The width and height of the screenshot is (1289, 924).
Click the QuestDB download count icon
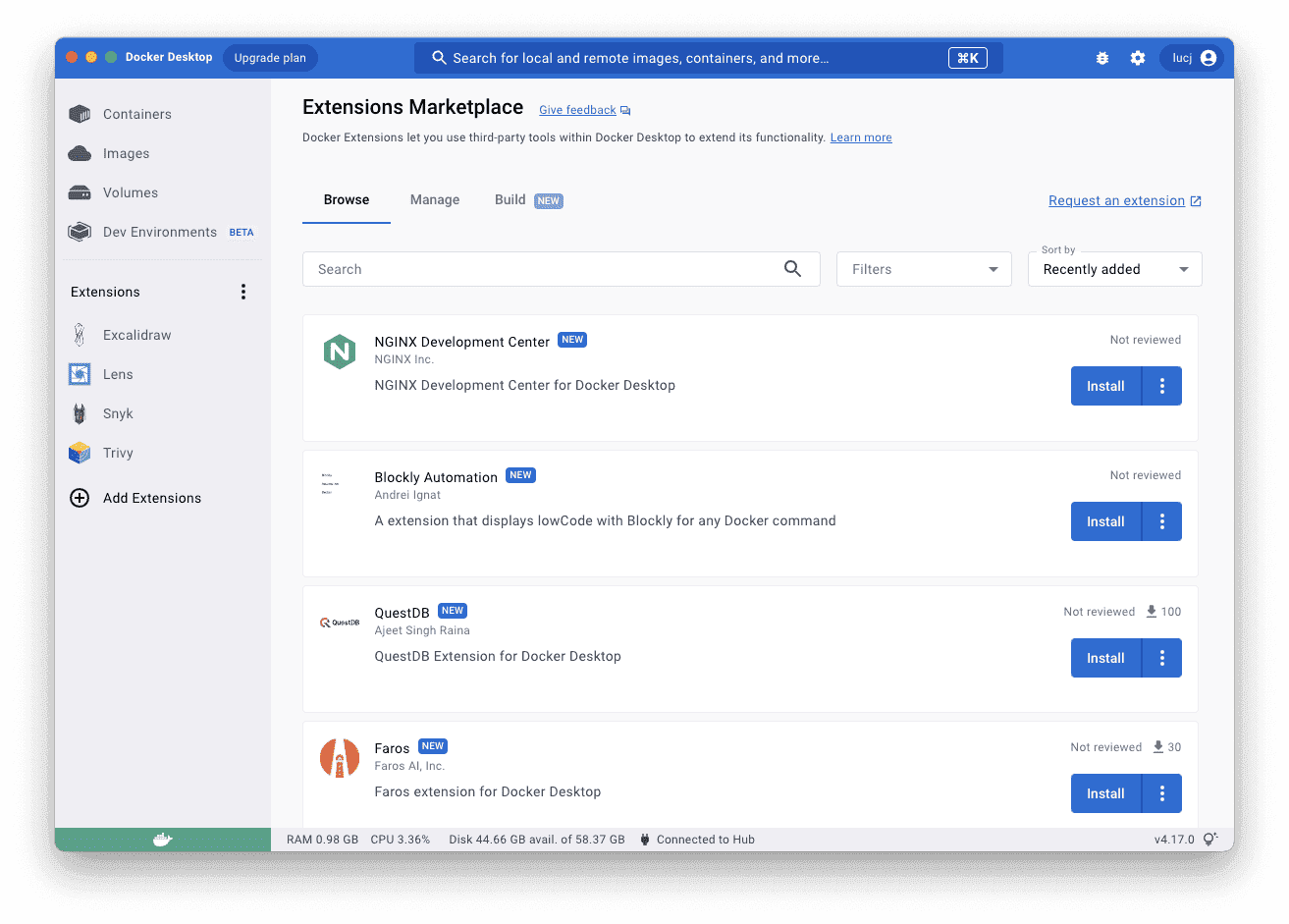click(x=1152, y=612)
